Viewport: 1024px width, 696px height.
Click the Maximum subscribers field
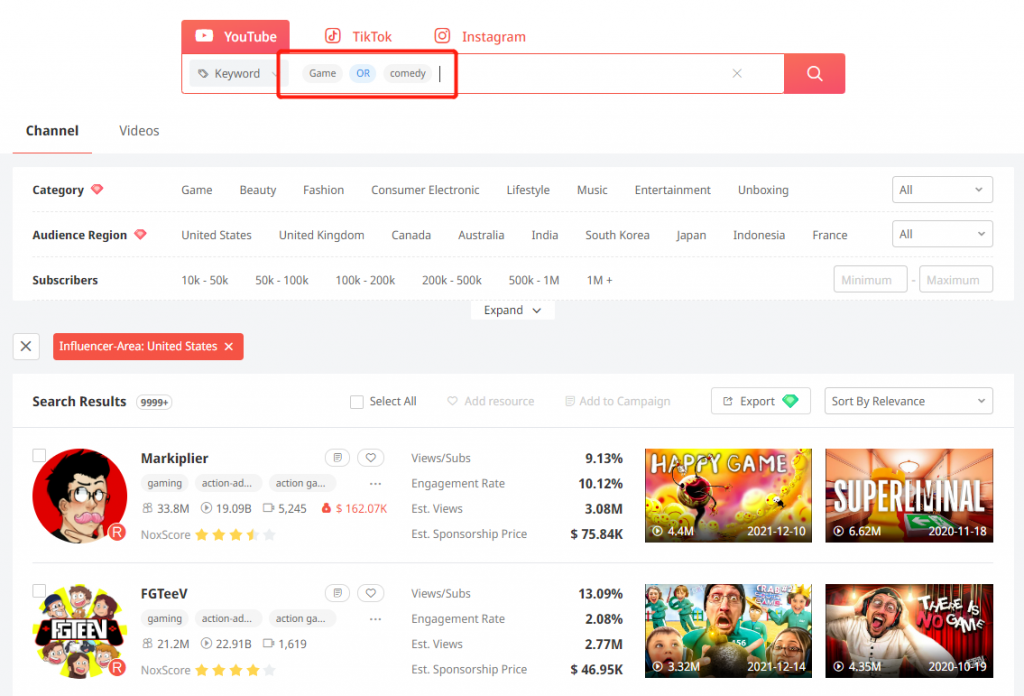[956, 279]
